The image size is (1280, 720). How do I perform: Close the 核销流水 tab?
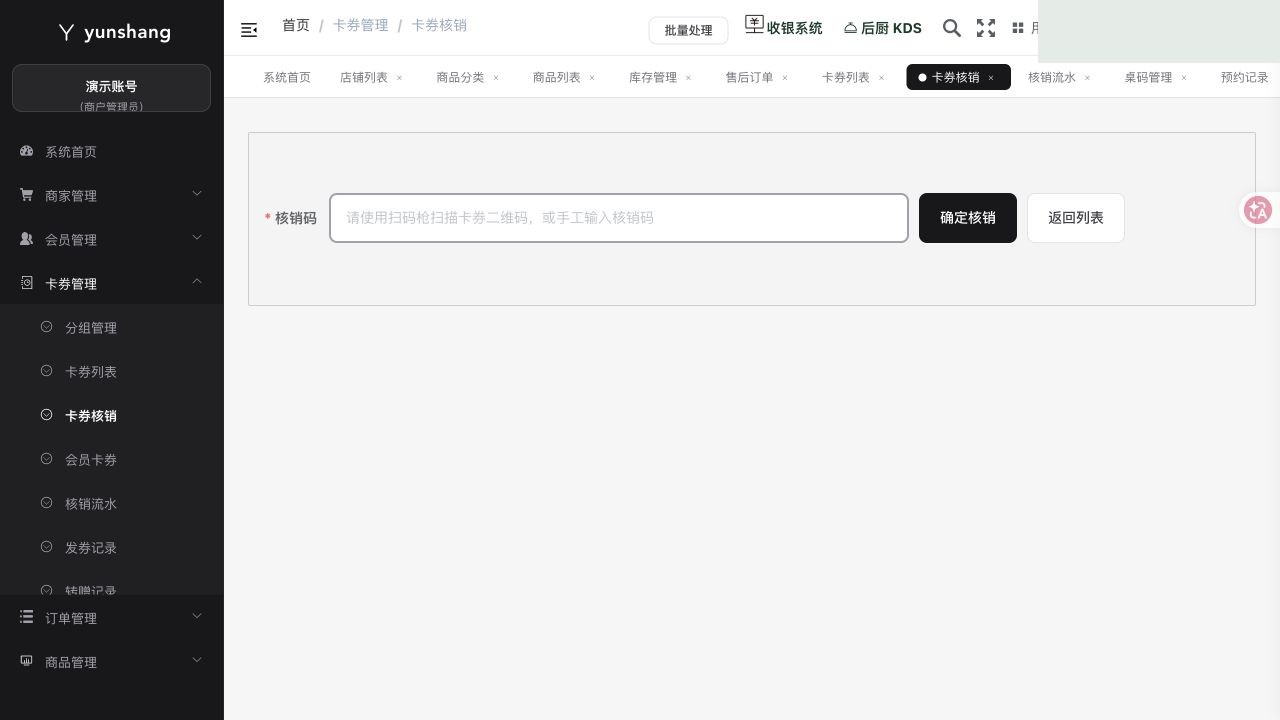[x=1088, y=78]
